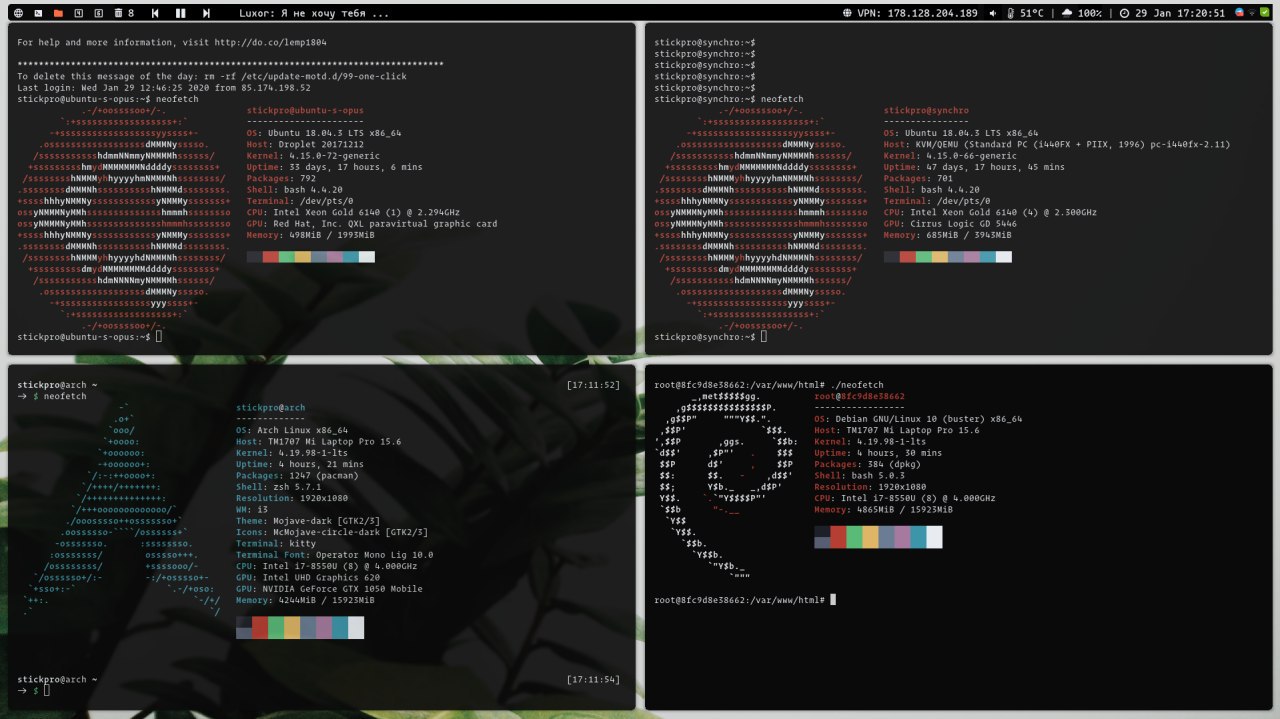Click red swatch in arch terminal palette
This screenshot has height=719, width=1280.
point(260,627)
